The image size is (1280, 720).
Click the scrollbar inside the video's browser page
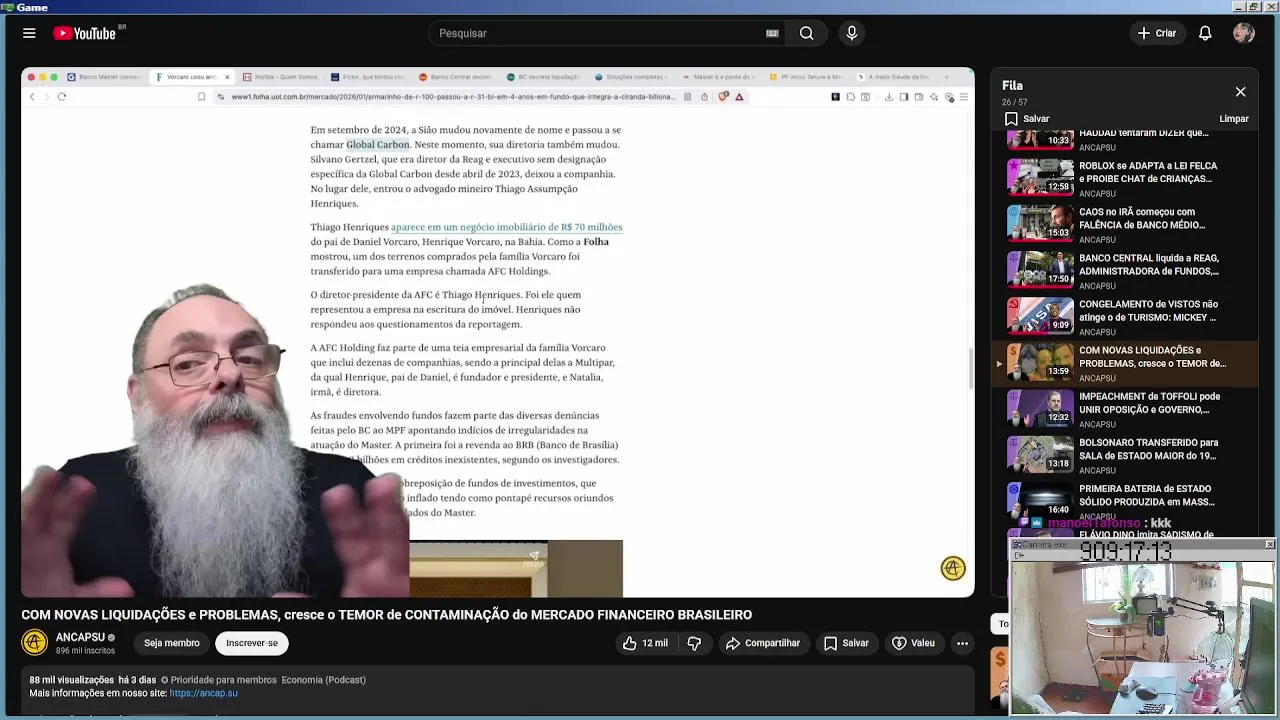(969, 368)
